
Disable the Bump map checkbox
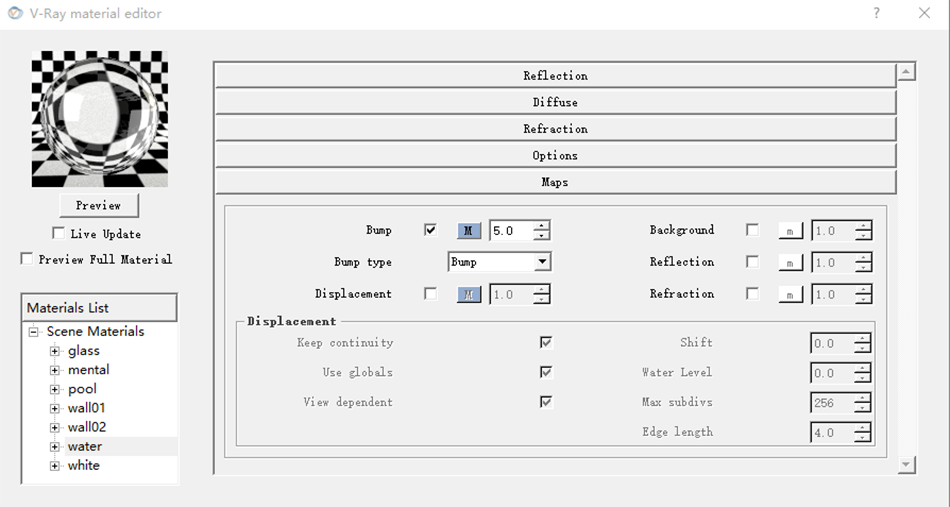click(x=430, y=230)
